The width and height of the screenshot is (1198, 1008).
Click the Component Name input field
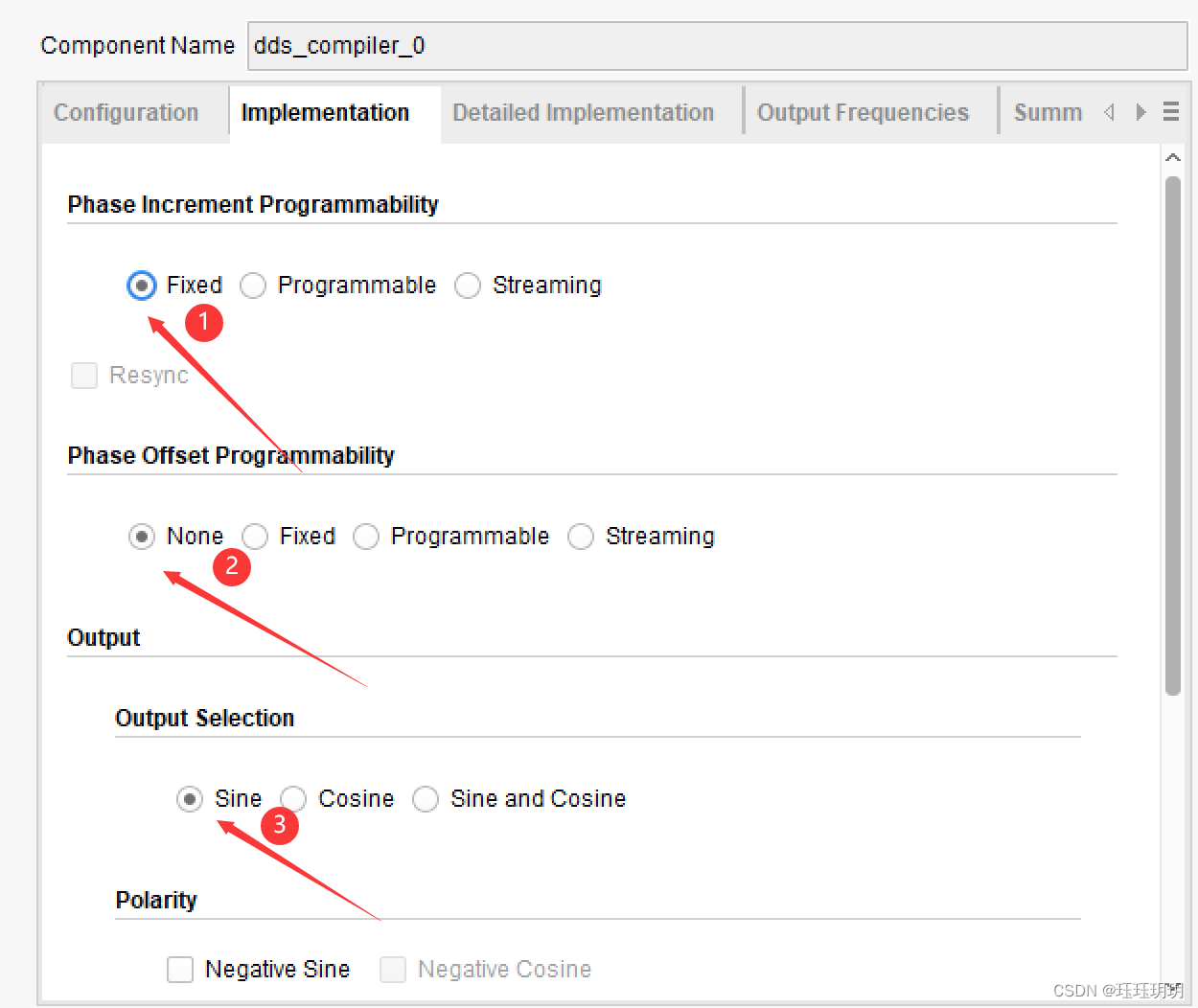pyautogui.click(x=717, y=46)
